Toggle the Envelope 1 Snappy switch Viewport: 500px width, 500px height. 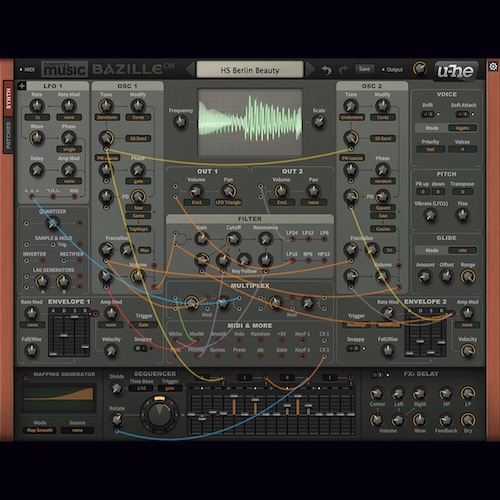(140, 348)
